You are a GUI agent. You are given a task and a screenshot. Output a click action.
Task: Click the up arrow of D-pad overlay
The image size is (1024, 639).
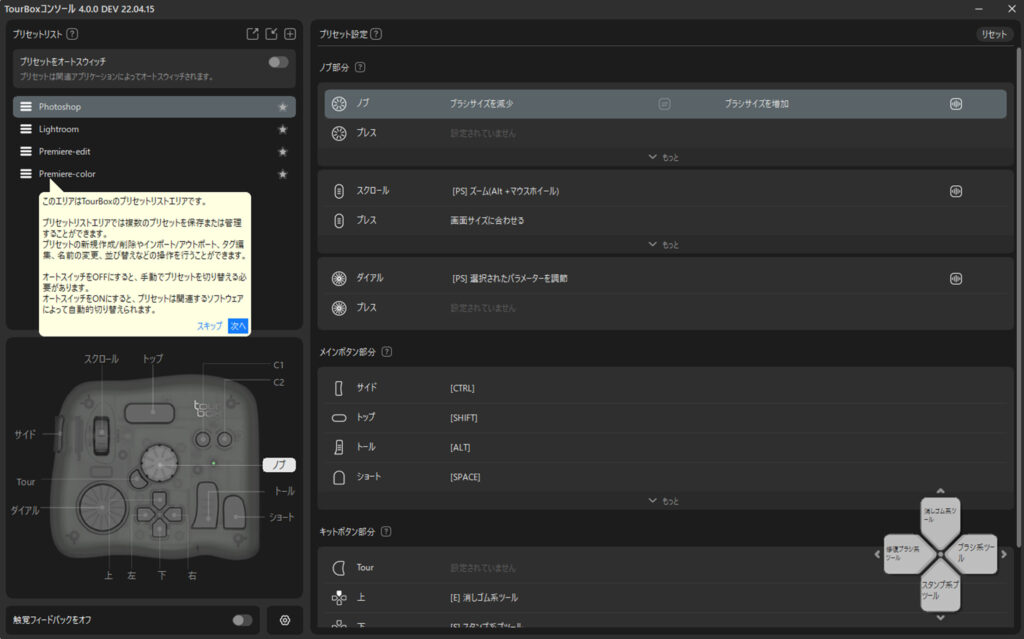[940, 491]
